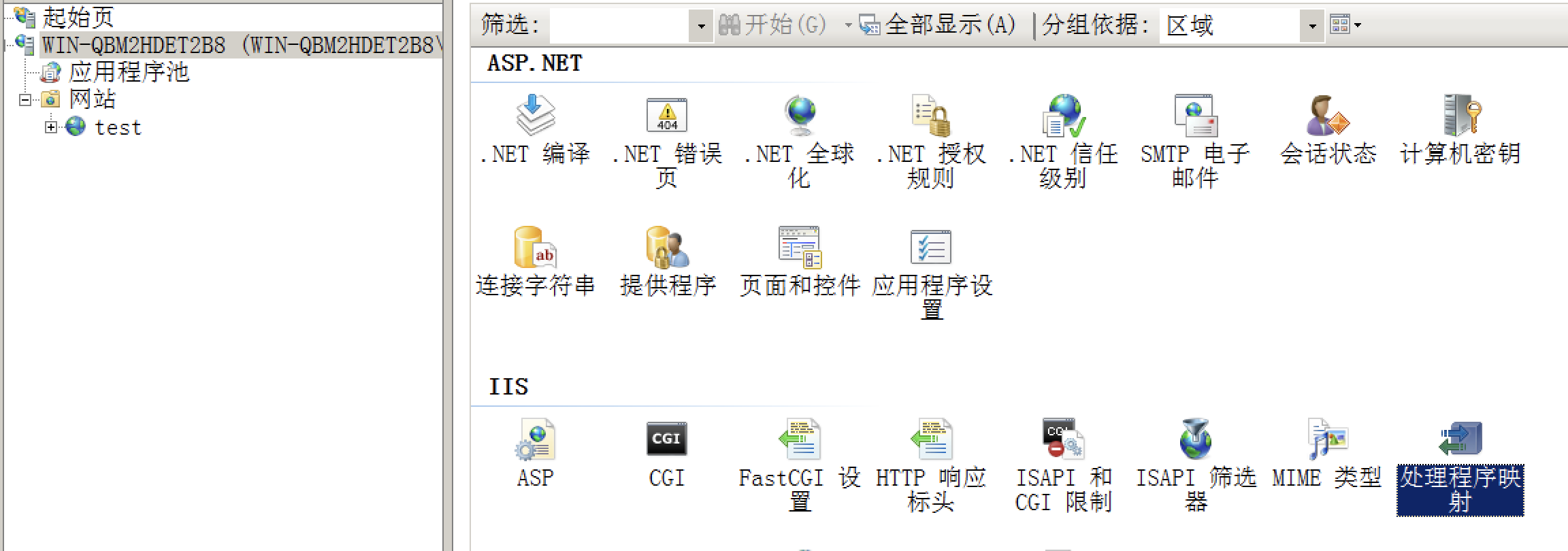Open the 筛选 dropdown arrow
Viewport: 1568px width, 551px height.
[701, 26]
